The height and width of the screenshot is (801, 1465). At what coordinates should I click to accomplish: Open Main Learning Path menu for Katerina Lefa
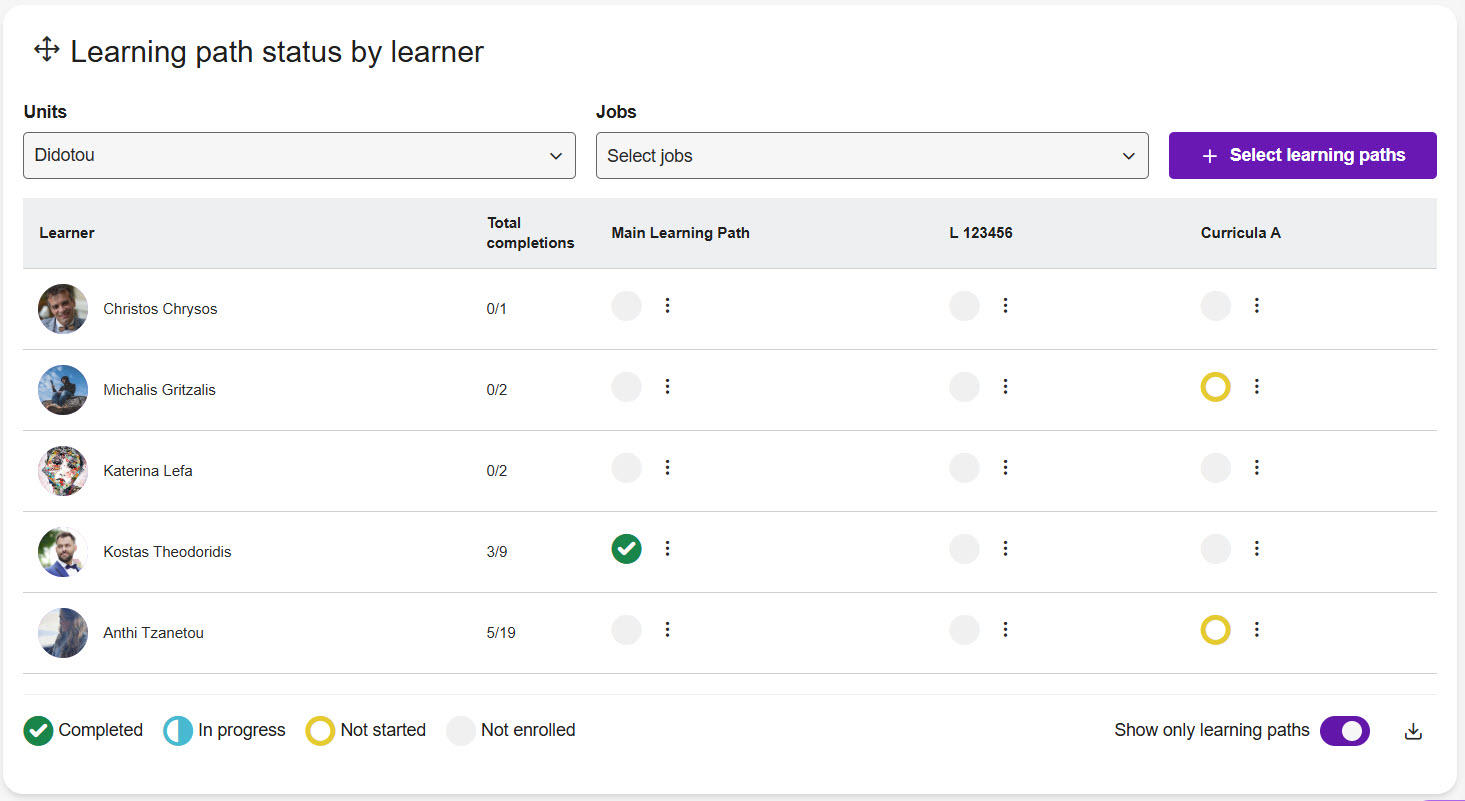coord(668,468)
